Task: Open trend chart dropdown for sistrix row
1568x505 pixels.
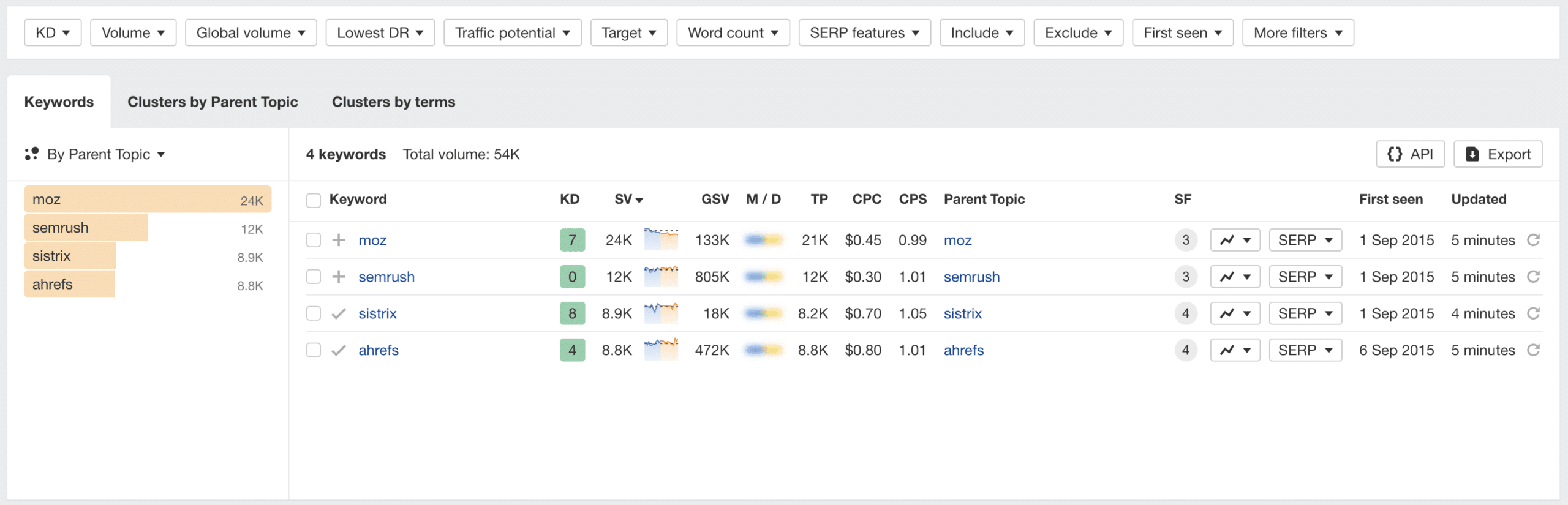Action: coord(1235,313)
